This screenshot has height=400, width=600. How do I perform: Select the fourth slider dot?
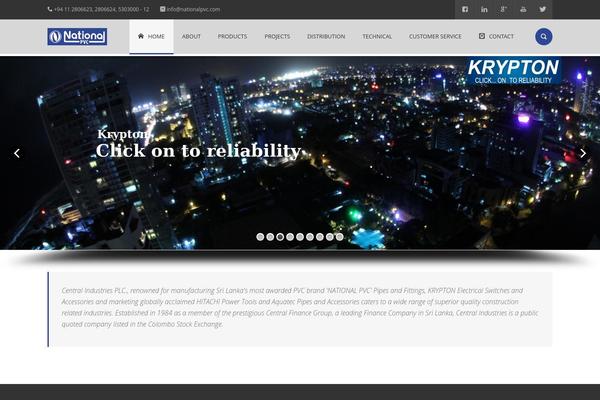point(290,237)
